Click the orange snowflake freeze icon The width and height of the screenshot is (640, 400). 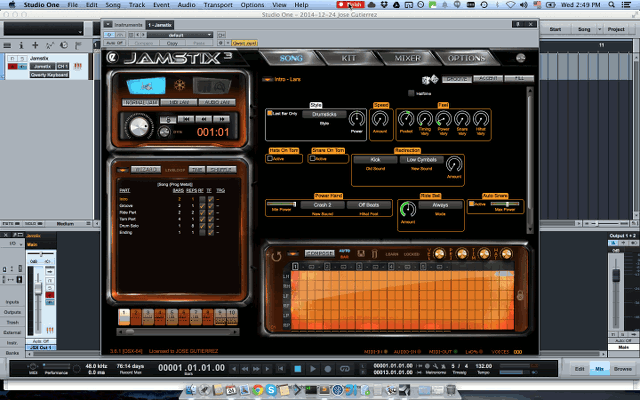click(x=179, y=85)
